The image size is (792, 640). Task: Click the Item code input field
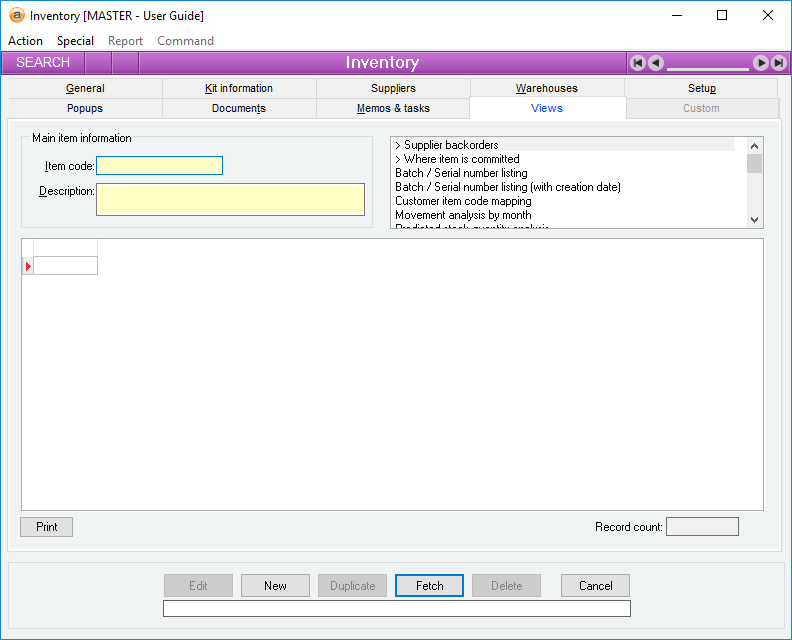[x=159, y=166]
